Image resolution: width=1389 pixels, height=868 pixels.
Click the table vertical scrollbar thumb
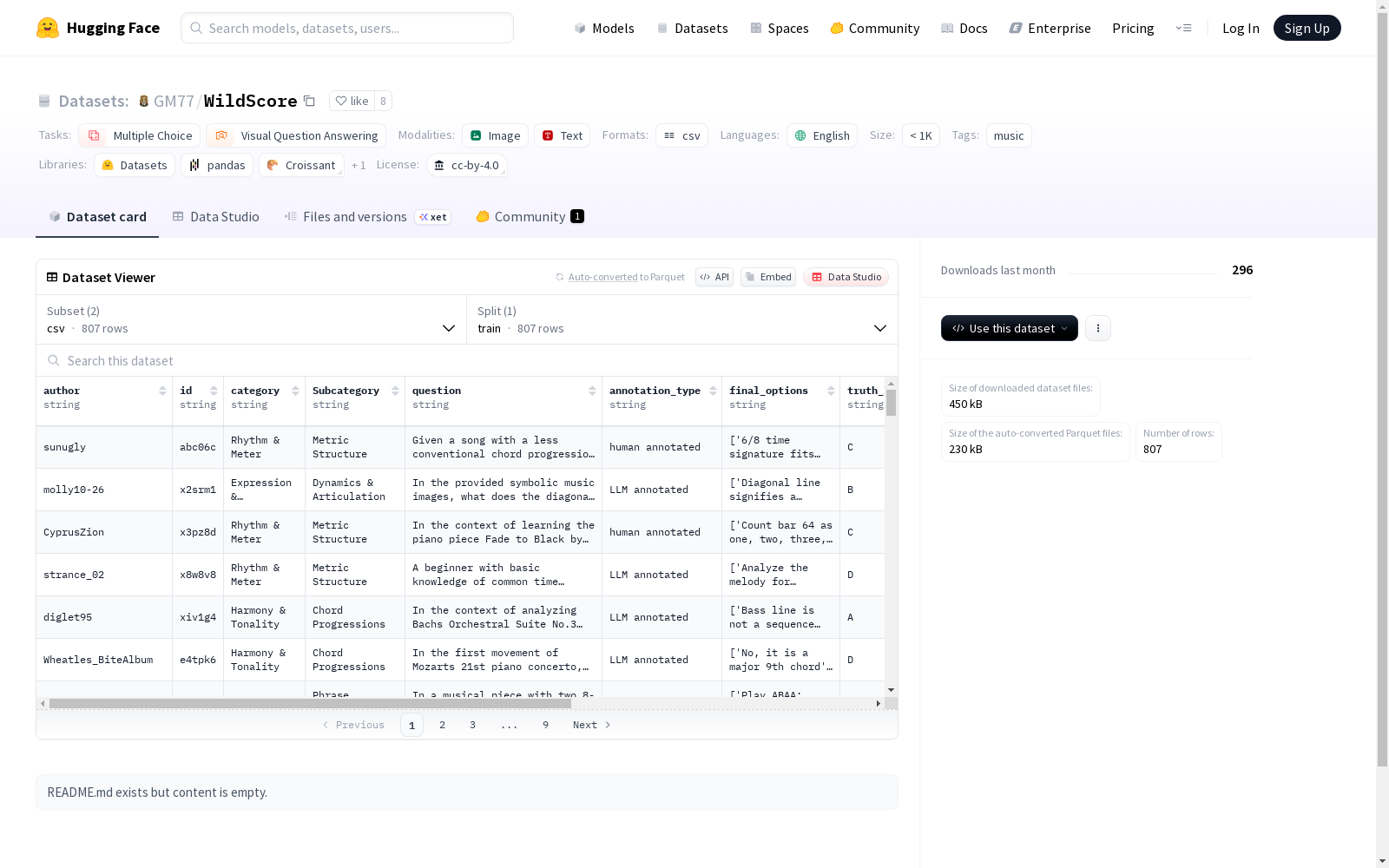891,403
